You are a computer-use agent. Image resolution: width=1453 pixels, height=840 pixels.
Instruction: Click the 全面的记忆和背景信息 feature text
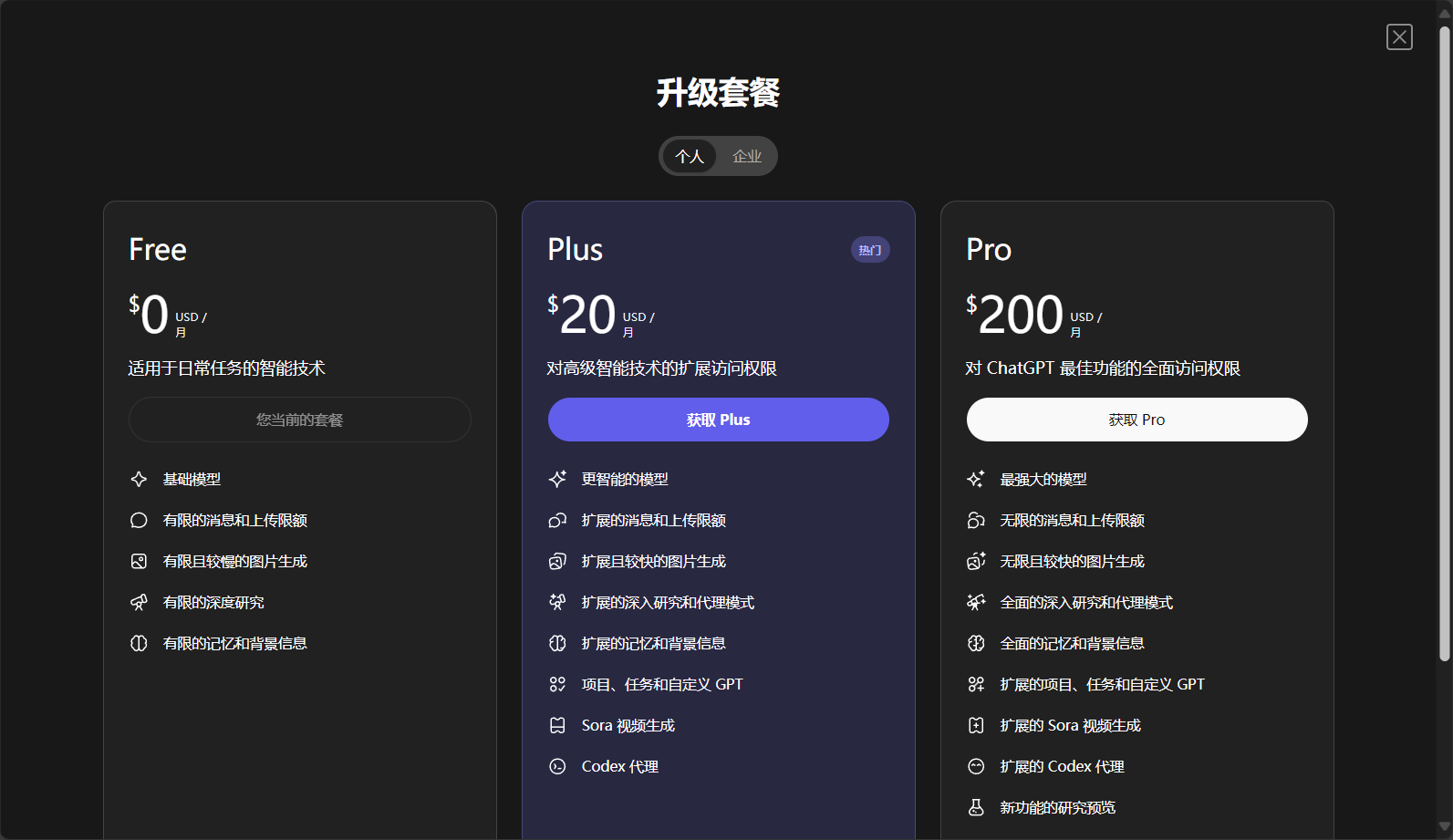(x=1073, y=643)
